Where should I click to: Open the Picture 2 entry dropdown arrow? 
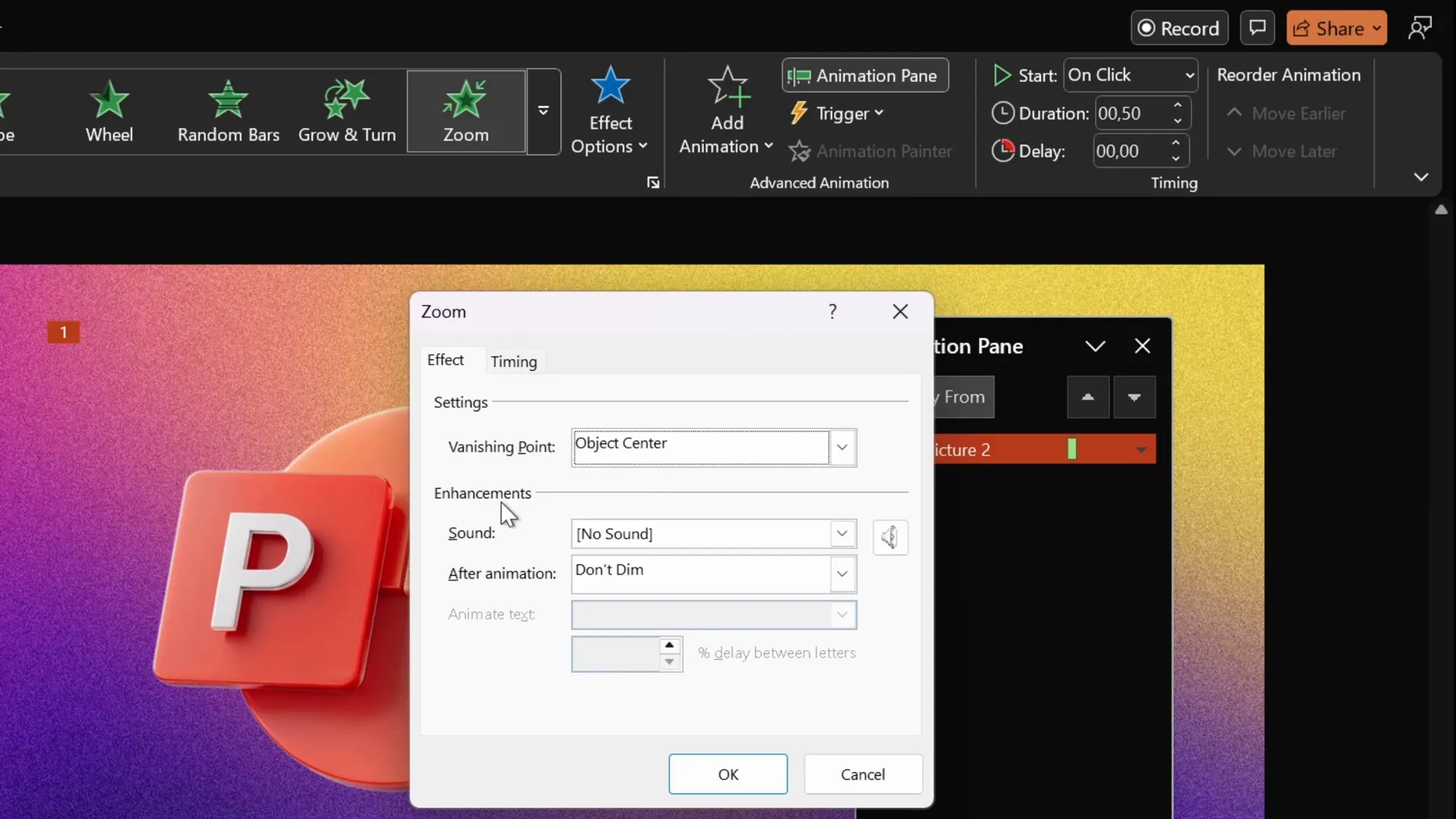click(1141, 450)
